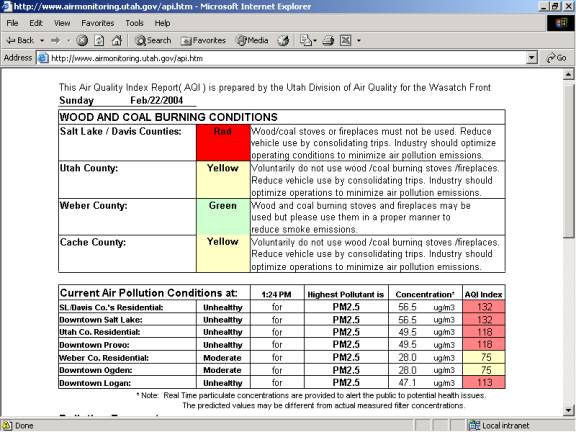Click the 'AQI Index' column header
576x432 pixels.
coord(483,295)
